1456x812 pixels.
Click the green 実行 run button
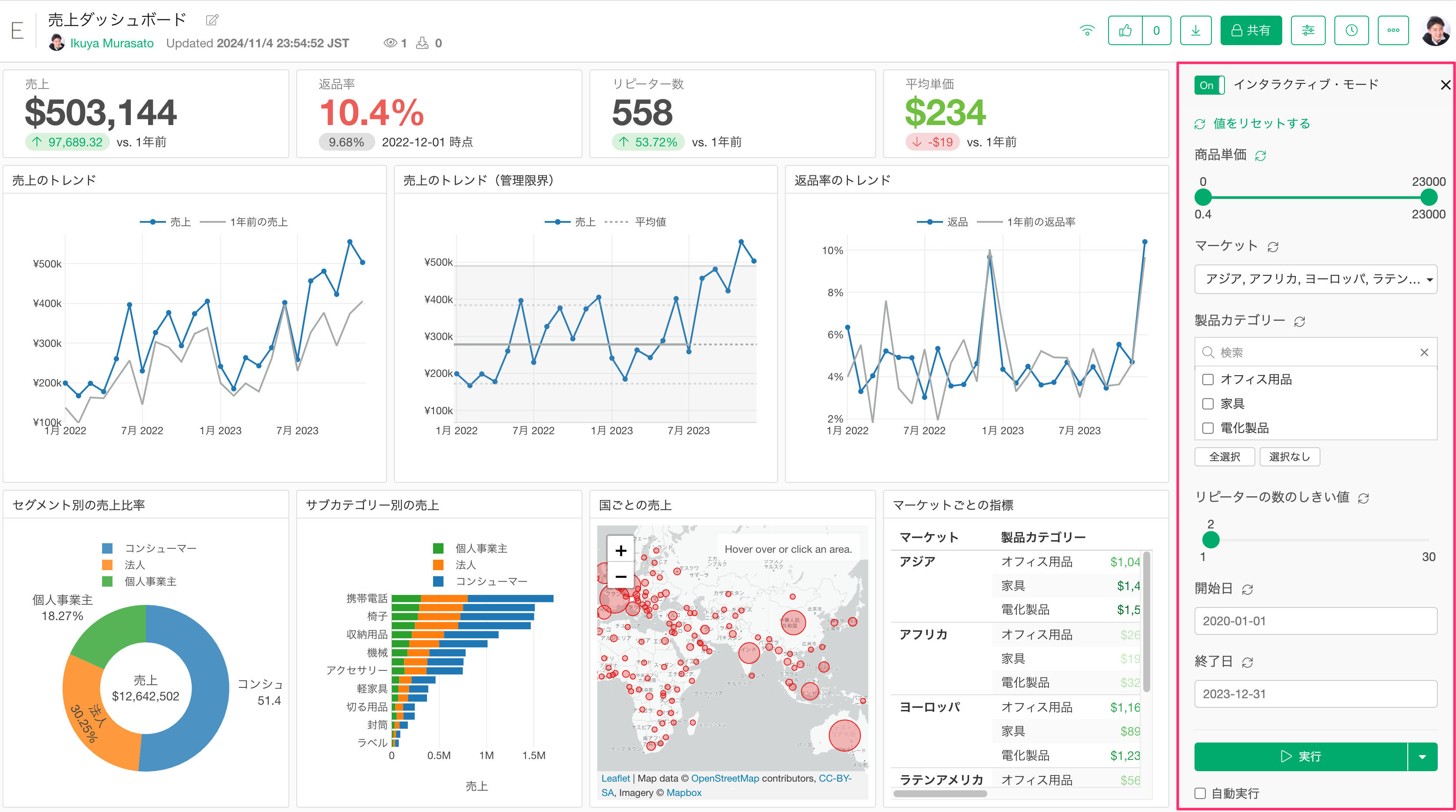click(x=1300, y=756)
